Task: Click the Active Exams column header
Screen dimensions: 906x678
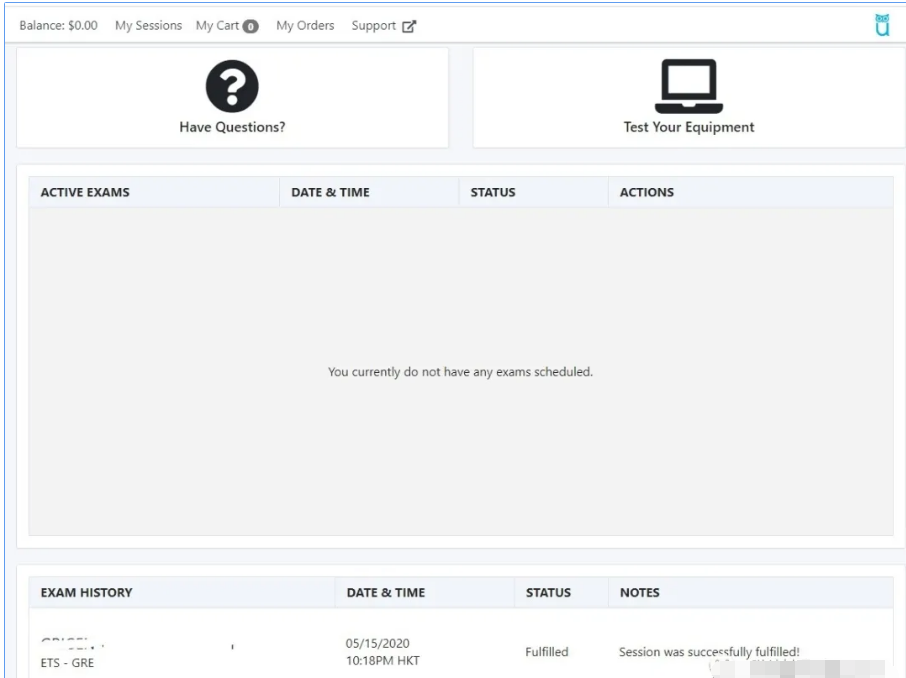Action: [85, 192]
